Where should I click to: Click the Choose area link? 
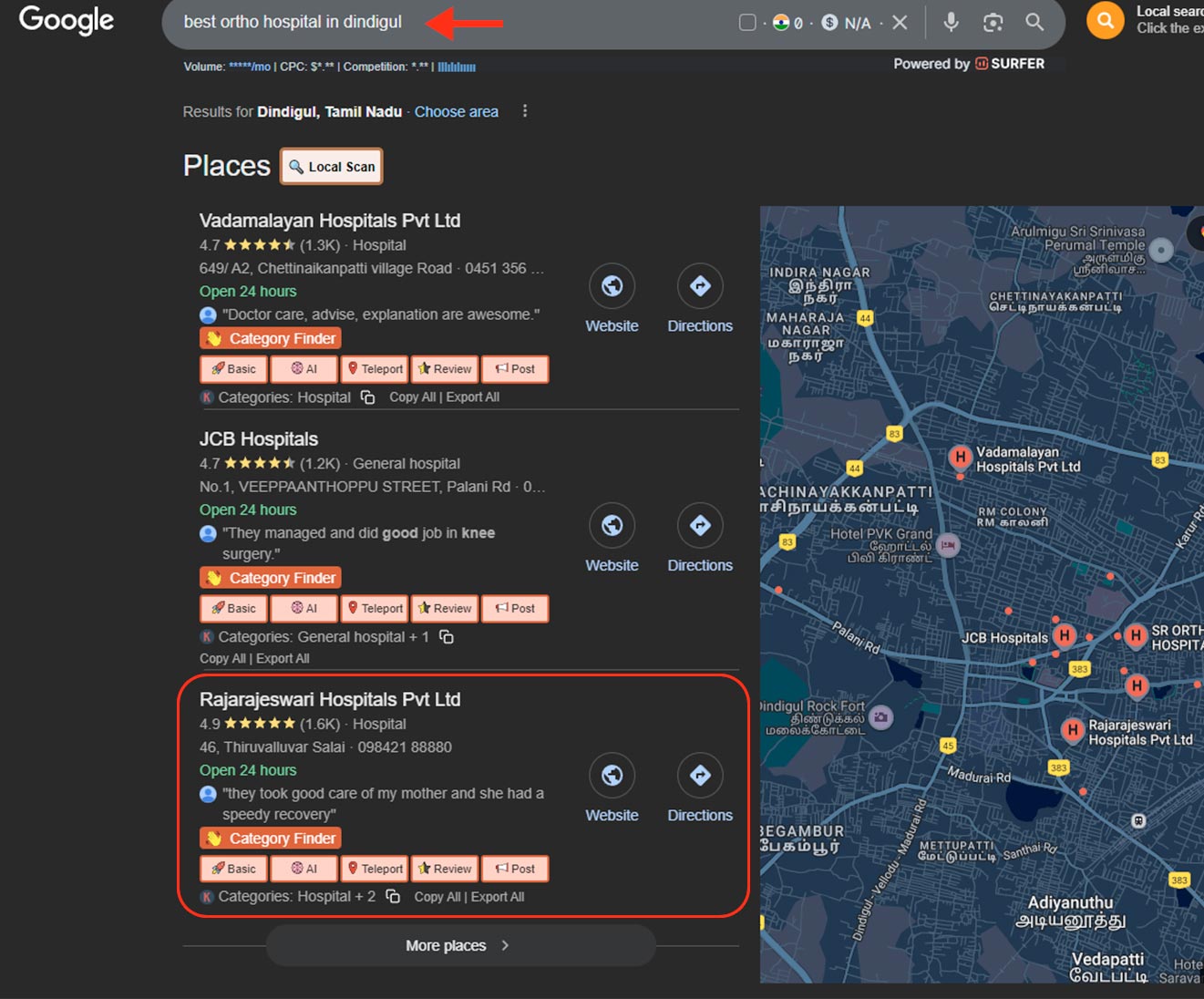pyautogui.click(x=456, y=111)
